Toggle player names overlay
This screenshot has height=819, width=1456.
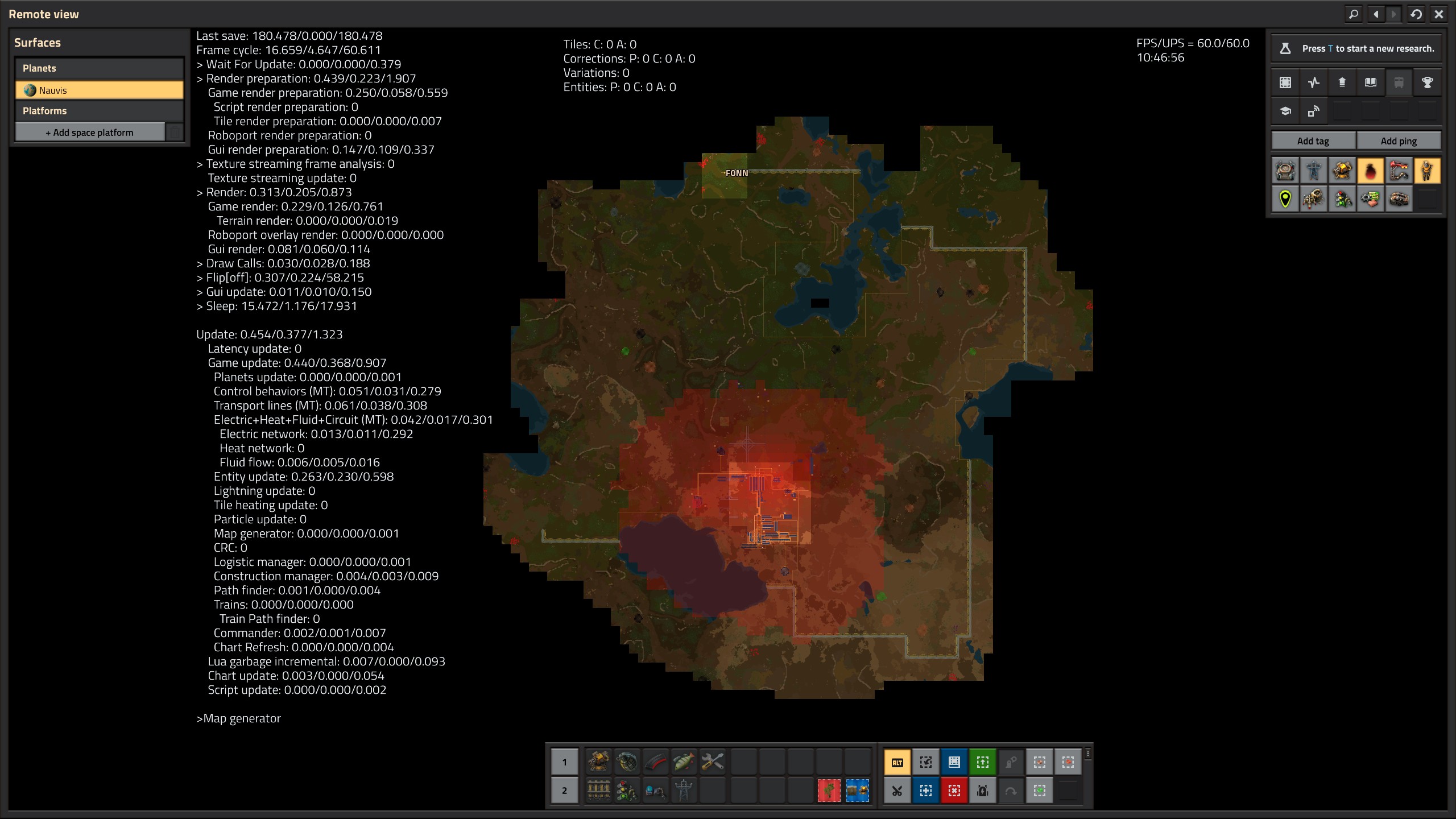[1427, 171]
